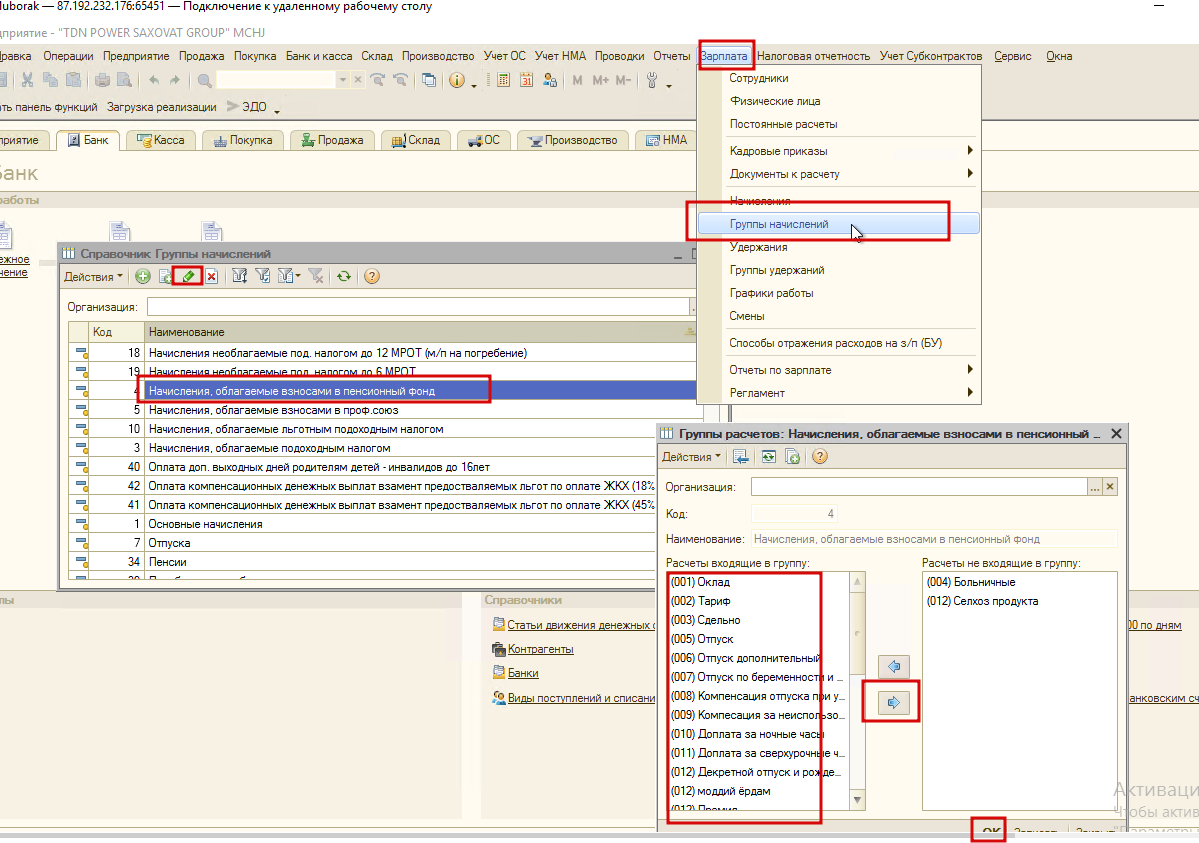Open the Действия dropdown in the Справочник window
Screen dimensions: 1199x843
93,277
